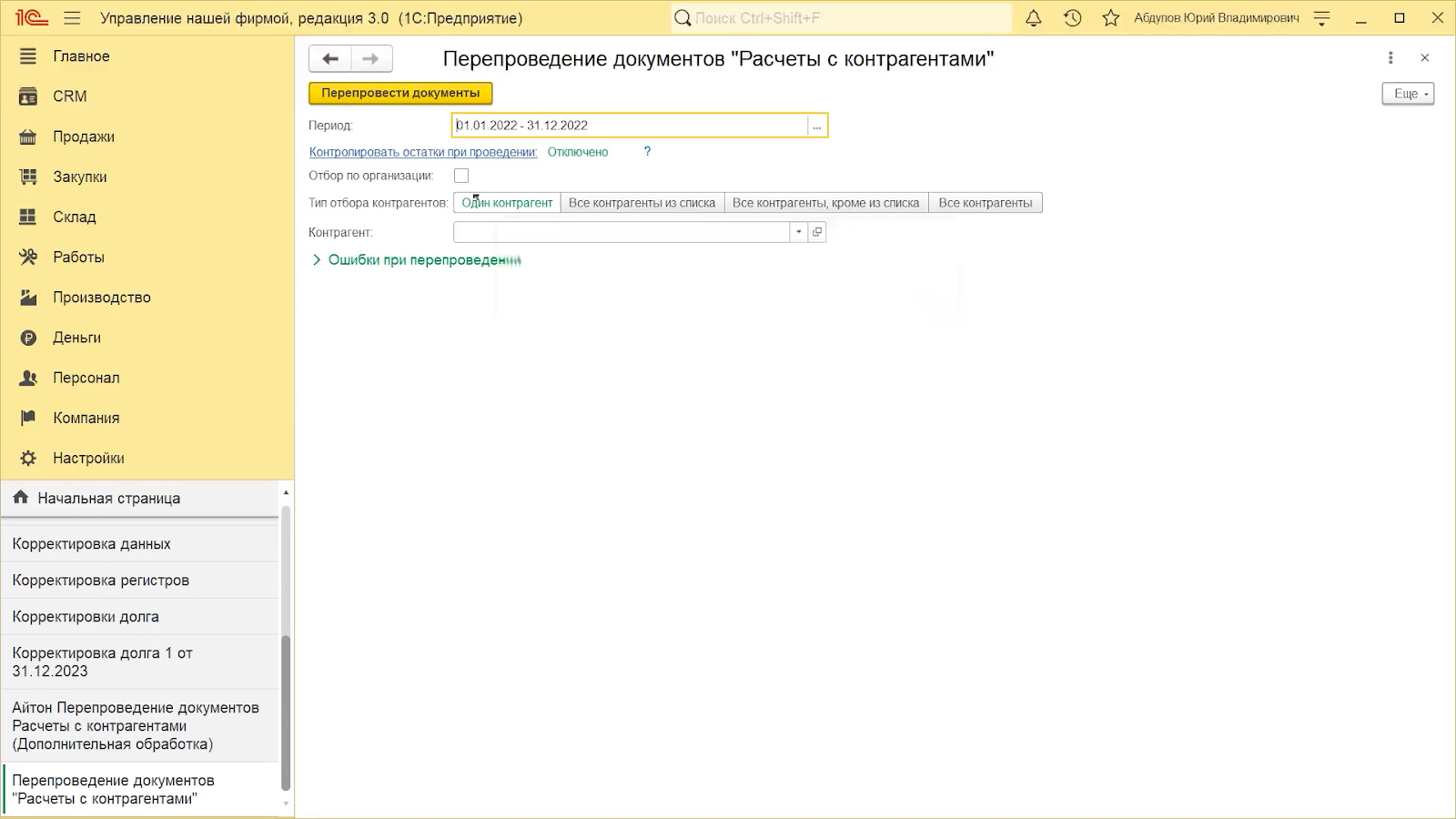Open the Контрагент dropdown arrow
The width and height of the screenshot is (1456, 819).
click(x=799, y=232)
